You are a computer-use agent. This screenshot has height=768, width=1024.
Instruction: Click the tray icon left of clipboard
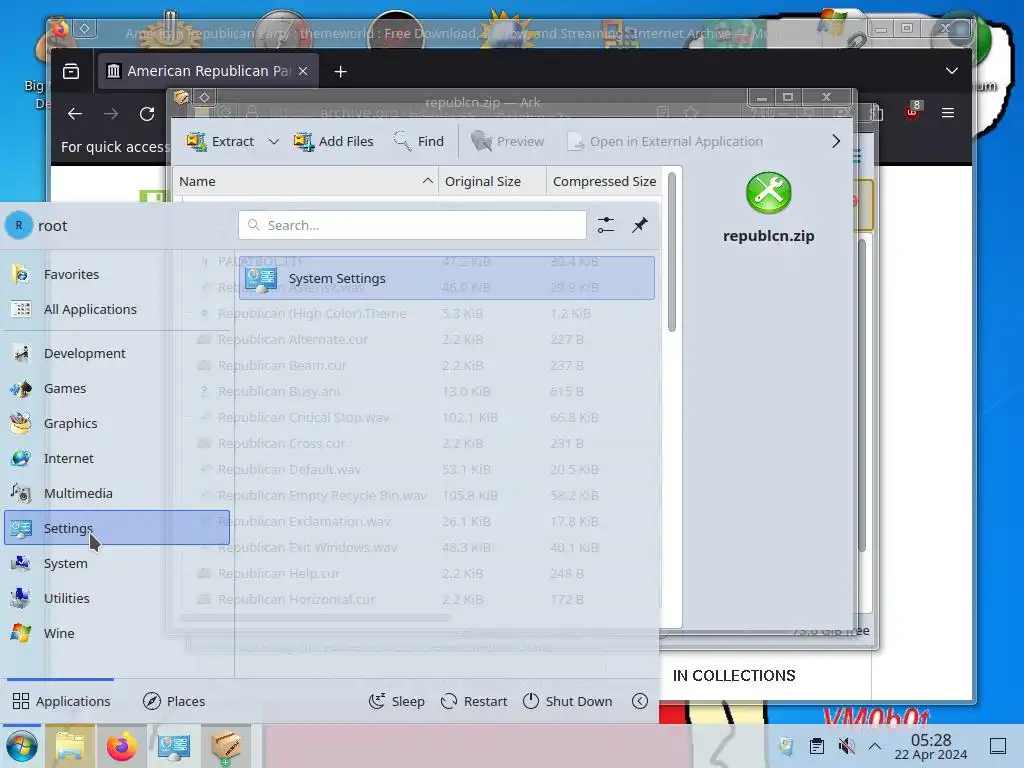[x=786, y=746]
